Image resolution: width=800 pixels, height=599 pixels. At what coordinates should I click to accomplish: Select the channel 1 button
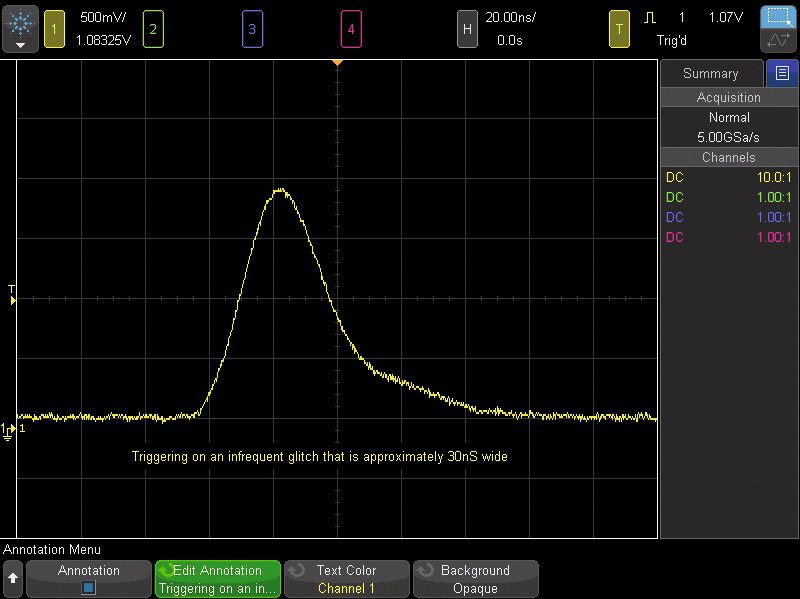click(x=54, y=29)
